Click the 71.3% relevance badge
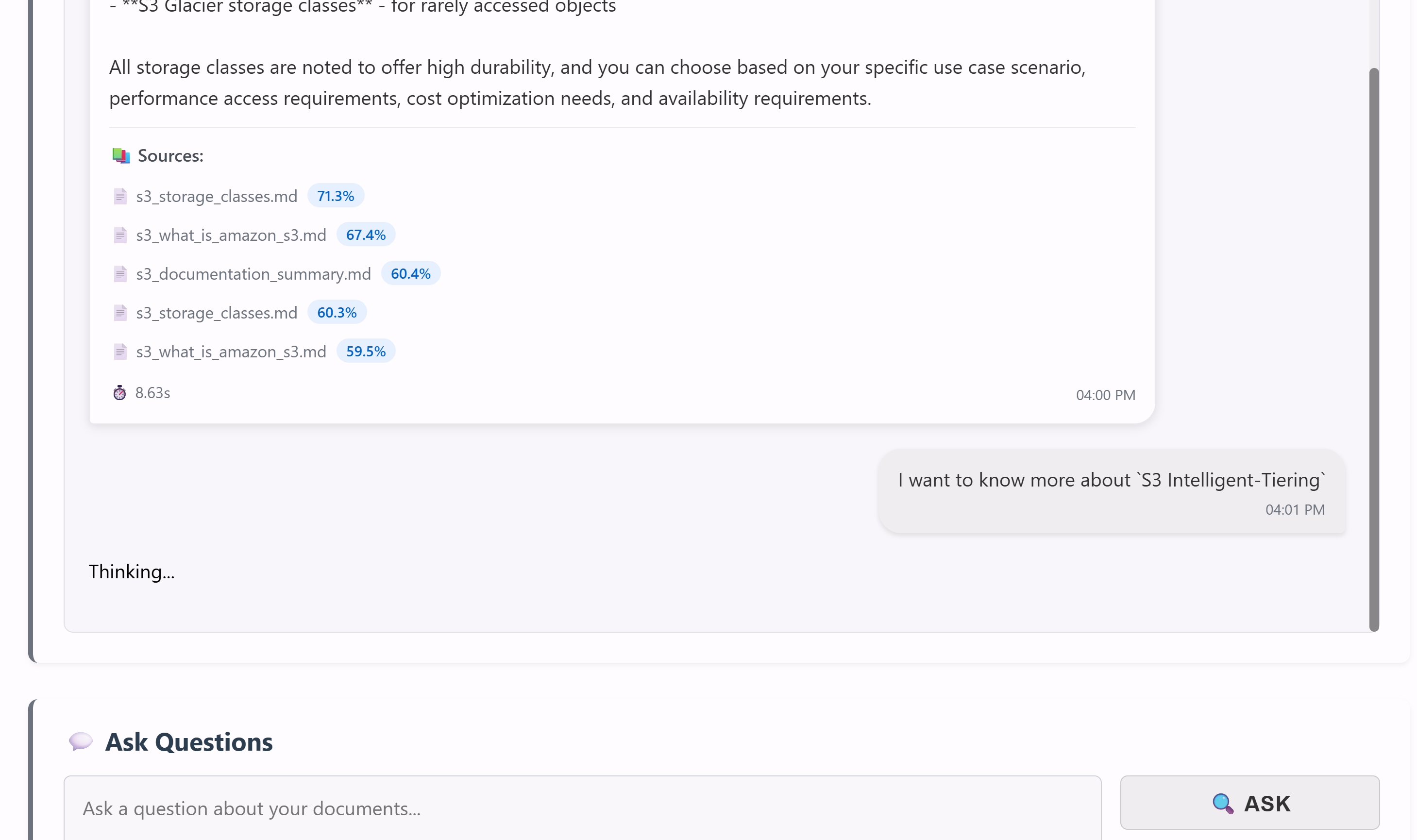Image resolution: width=1417 pixels, height=840 pixels. [335, 196]
